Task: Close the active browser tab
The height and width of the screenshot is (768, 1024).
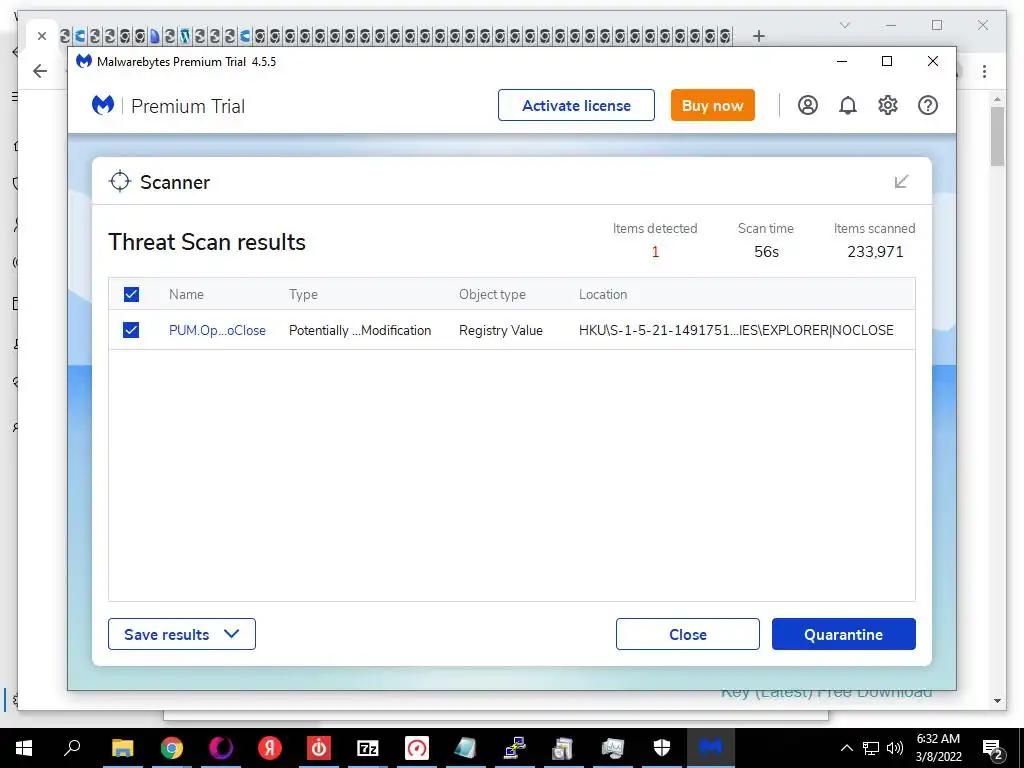Action: (x=42, y=36)
